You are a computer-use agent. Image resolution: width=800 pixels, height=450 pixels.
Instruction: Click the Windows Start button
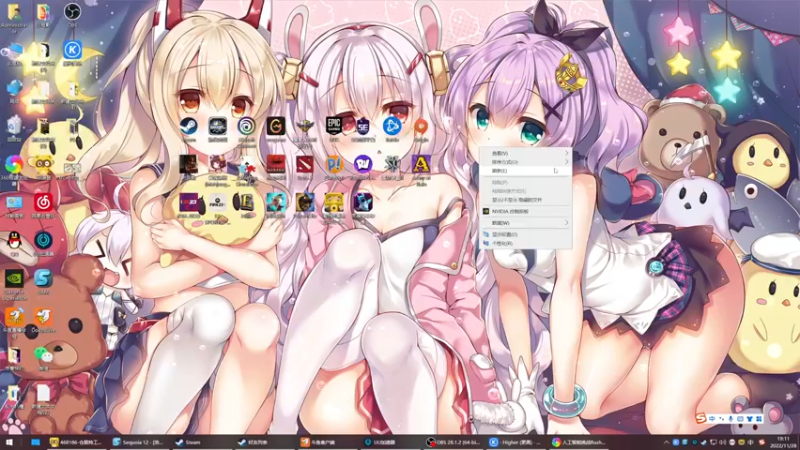tap(9, 442)
